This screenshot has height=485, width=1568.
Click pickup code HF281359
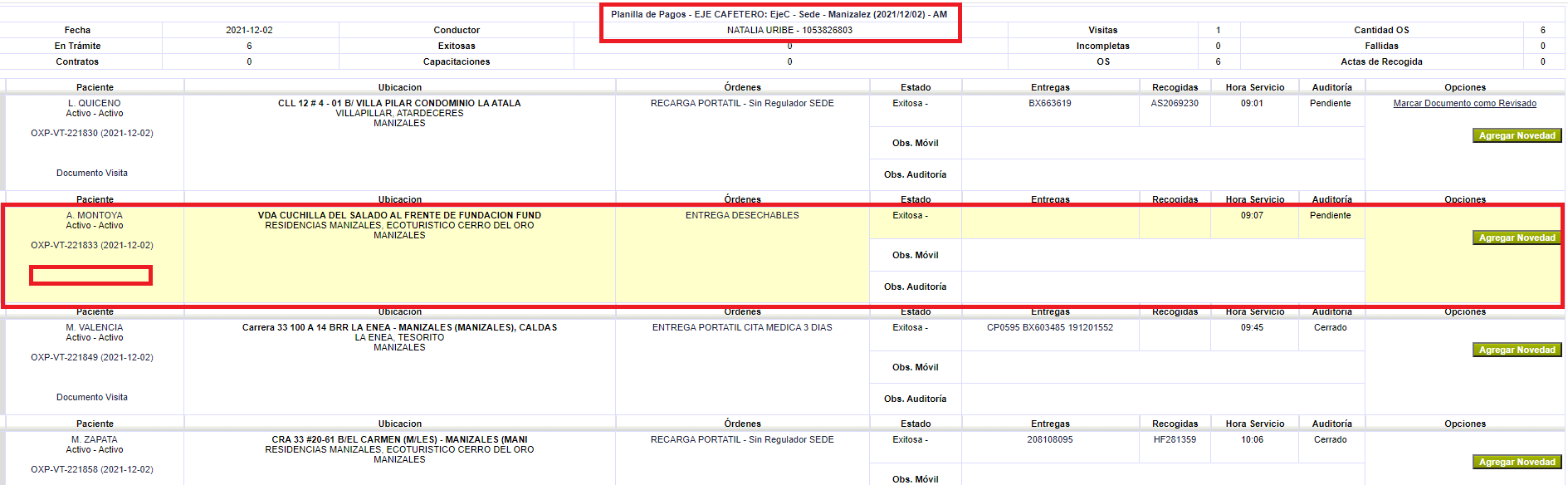click(1175, 439)
